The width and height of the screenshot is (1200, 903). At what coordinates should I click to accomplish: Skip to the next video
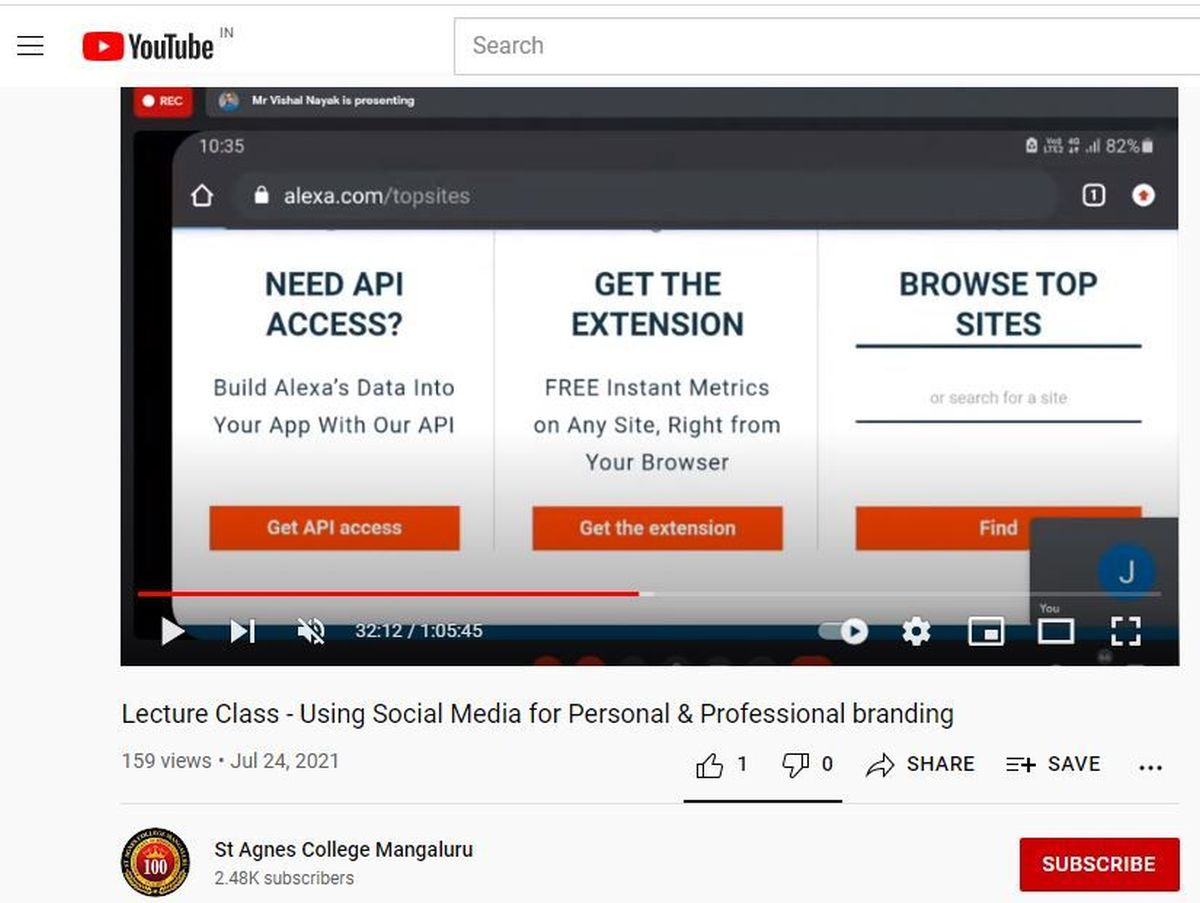click(x=242, y=631)
